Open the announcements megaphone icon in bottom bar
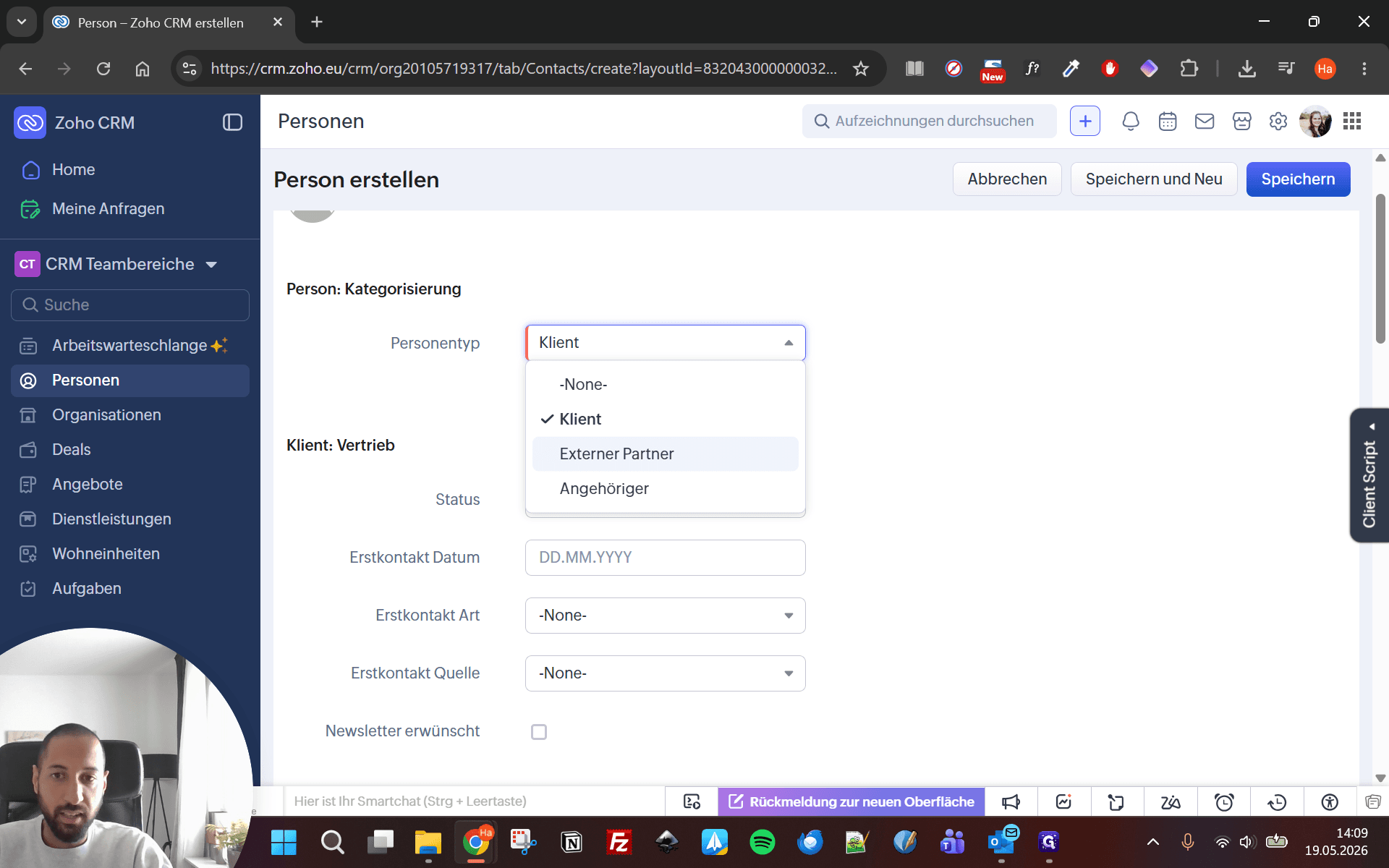The height and width of the screenshot is (868, 1389). (x=1011, y=801)
